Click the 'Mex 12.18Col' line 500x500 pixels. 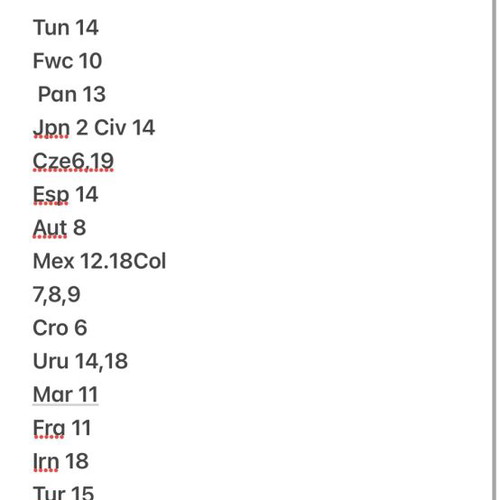coord(99,261)
